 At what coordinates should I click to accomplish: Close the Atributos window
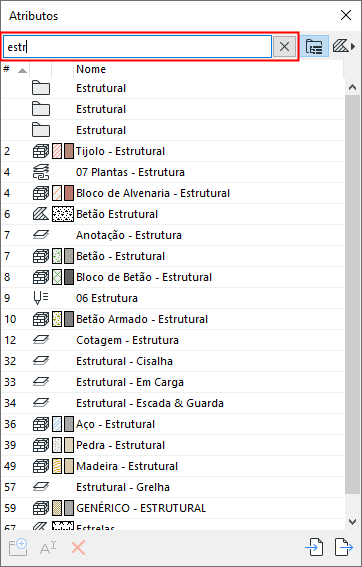pos(346,15)
